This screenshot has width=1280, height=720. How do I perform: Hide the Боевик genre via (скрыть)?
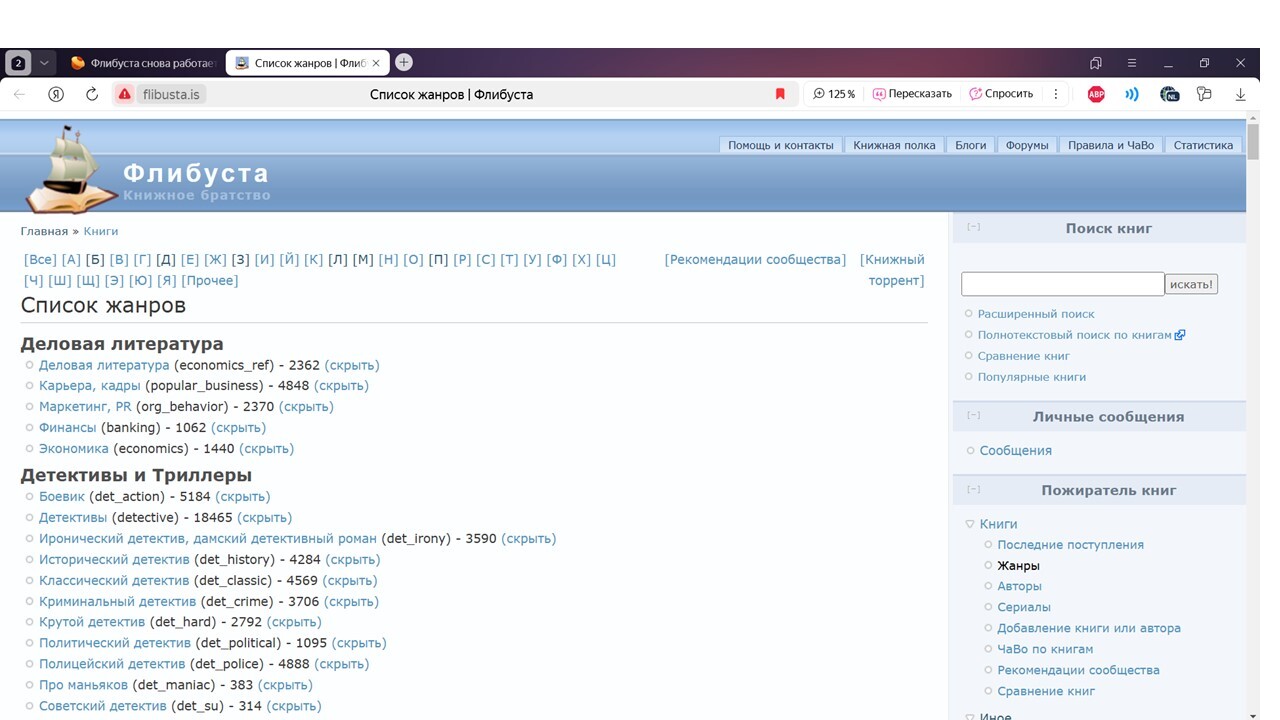[243, 497]
